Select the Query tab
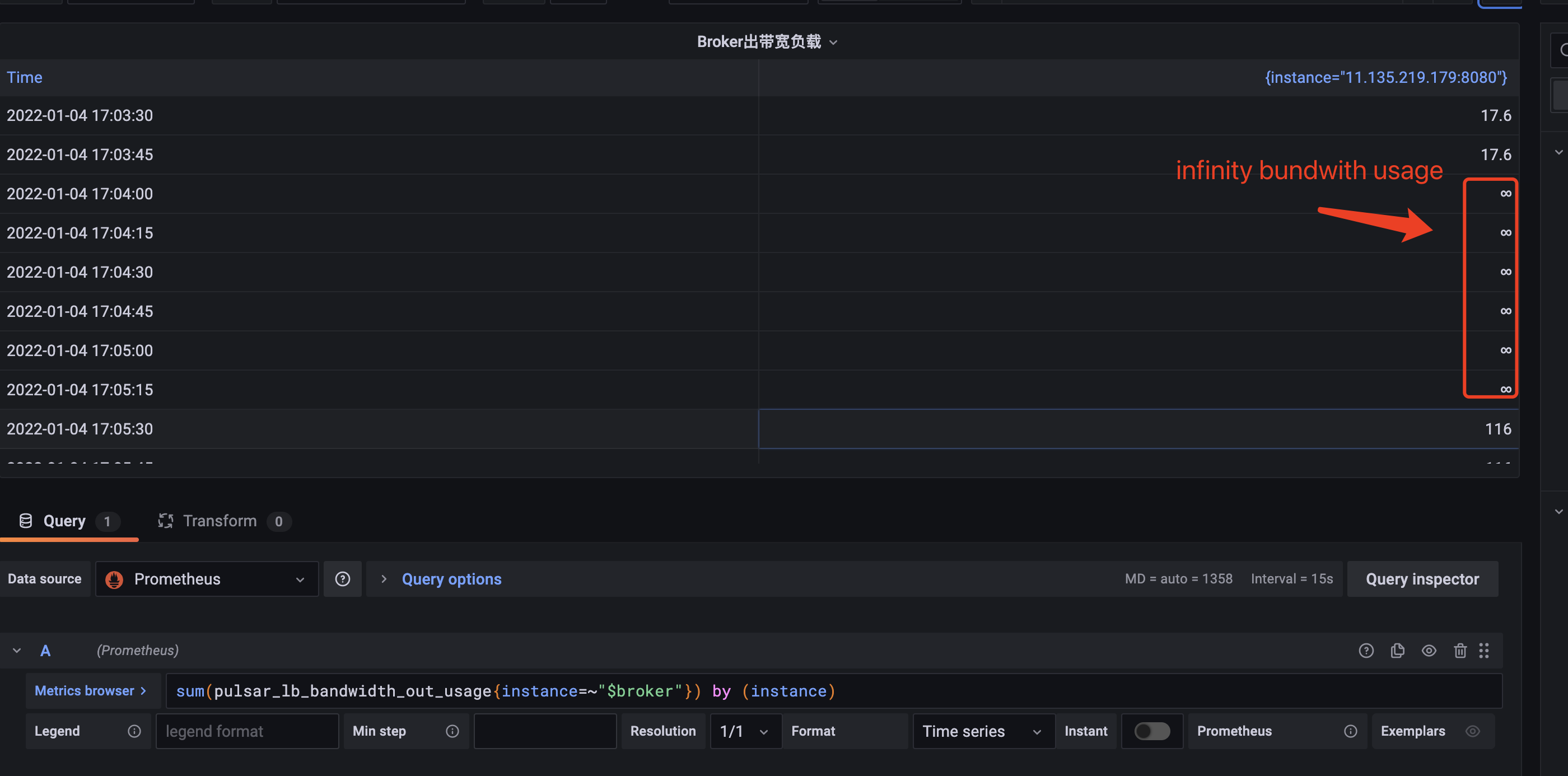Image resolution: width=1568 pixels, height=776 pixels. point(66,521)
